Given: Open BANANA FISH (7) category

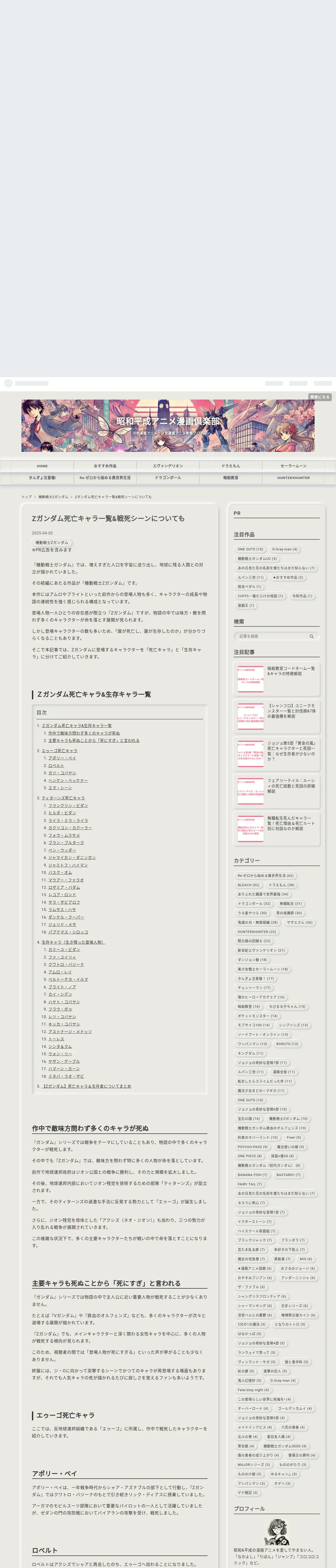Looking at the screenshot, I should pyautogui.click(x=253, y=1174).
